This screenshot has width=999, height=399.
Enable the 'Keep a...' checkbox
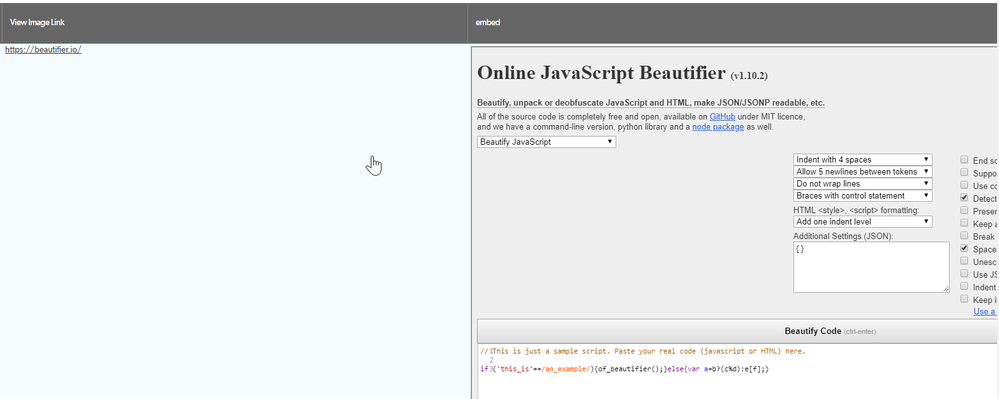tap(965, 223)
